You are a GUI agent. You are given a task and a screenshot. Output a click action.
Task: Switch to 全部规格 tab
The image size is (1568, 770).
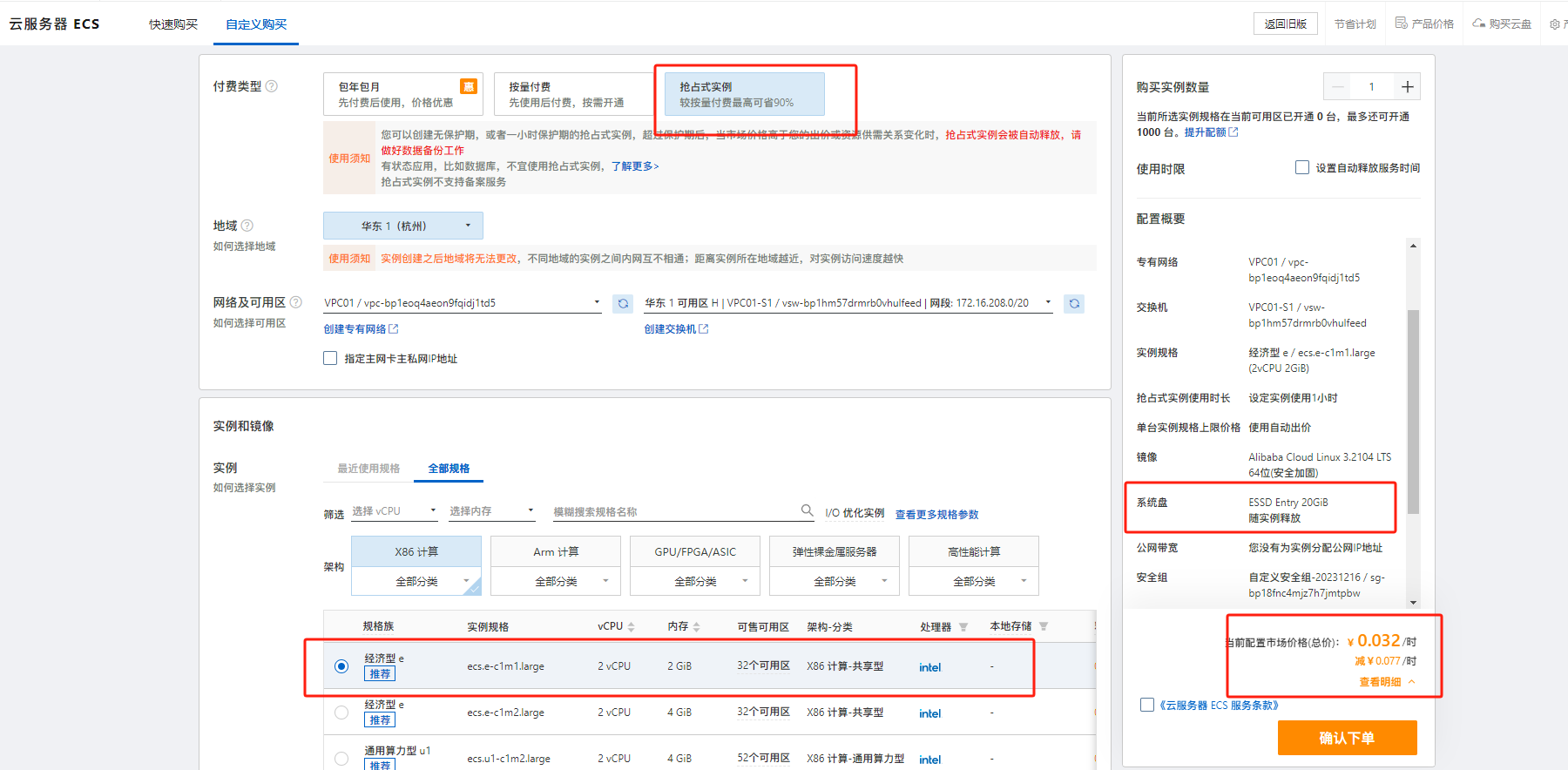[x=449, y=469]
